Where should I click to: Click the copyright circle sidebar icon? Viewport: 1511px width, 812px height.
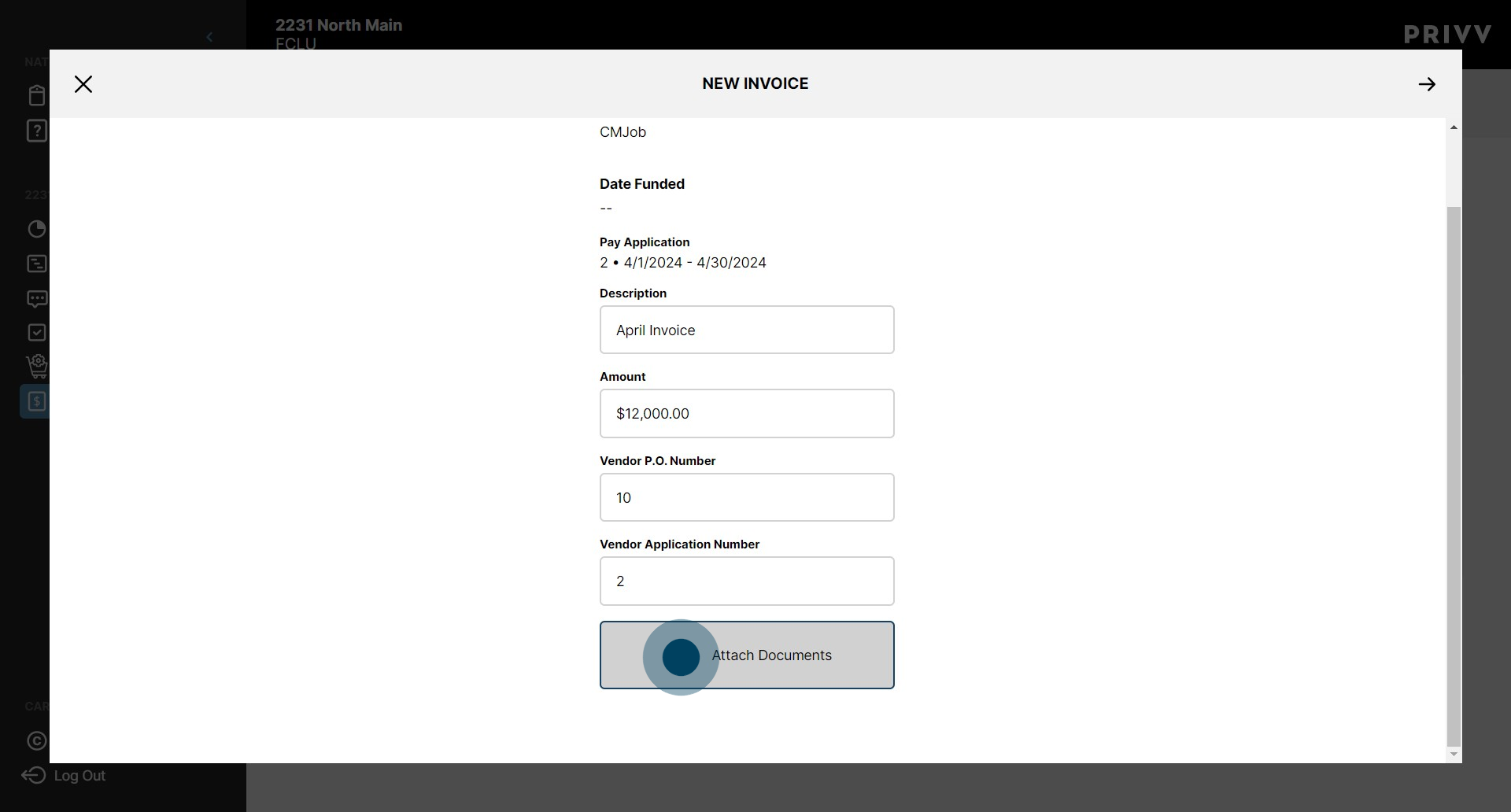click(37, 741)
